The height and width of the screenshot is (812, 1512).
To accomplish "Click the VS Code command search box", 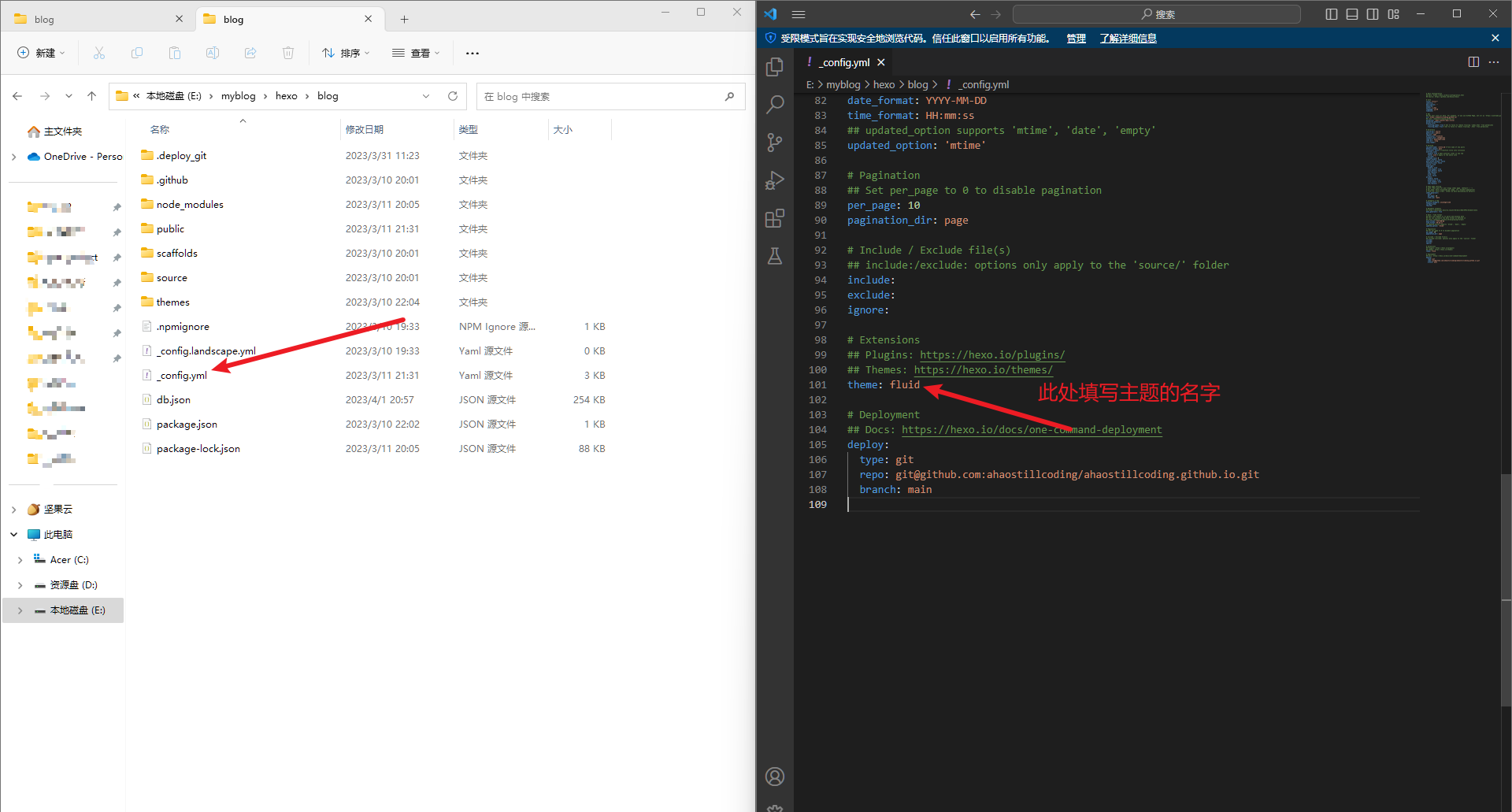I will tap(1156, 14).
